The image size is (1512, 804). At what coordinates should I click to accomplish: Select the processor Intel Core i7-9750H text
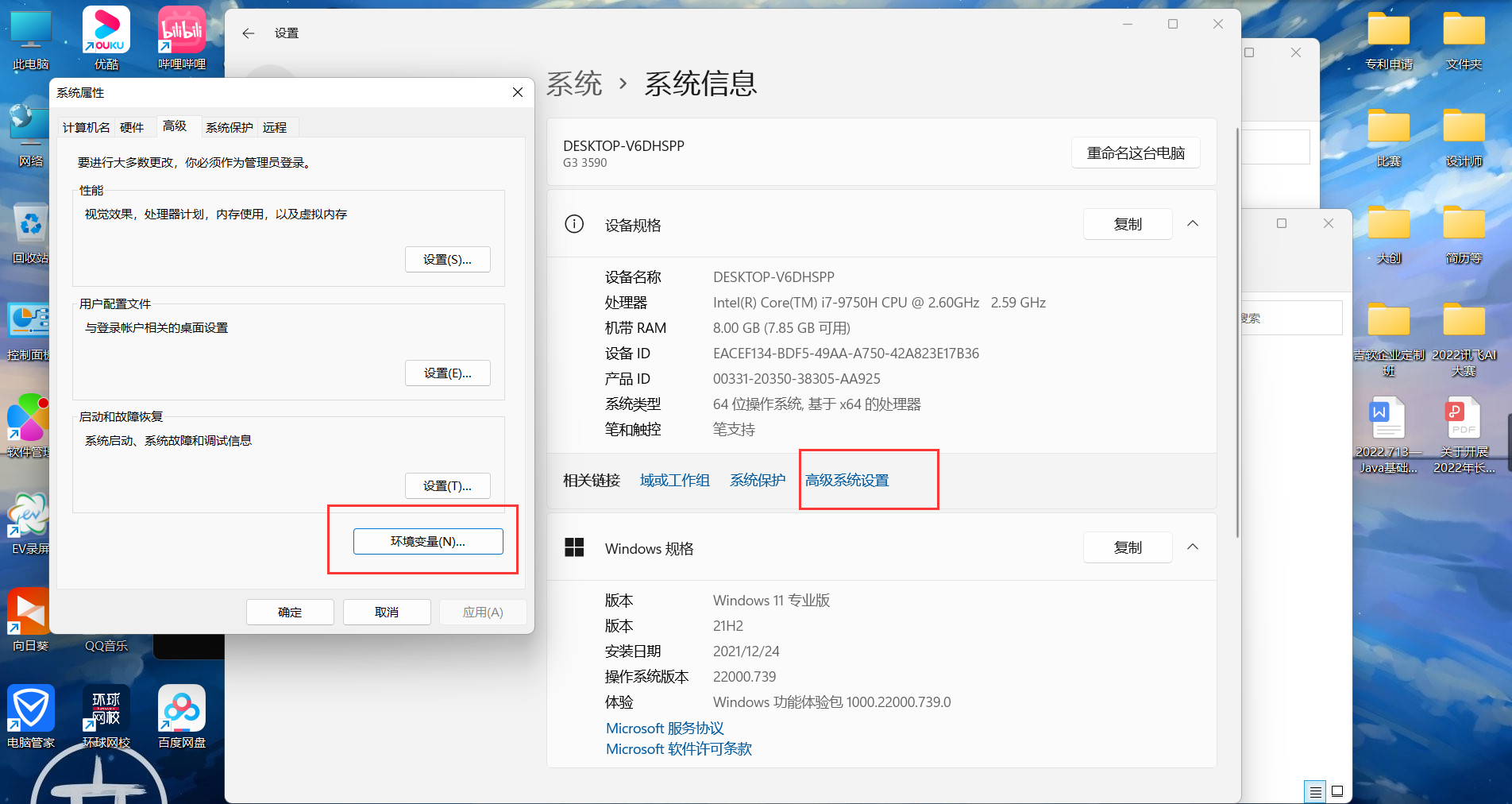pos(879,302)
